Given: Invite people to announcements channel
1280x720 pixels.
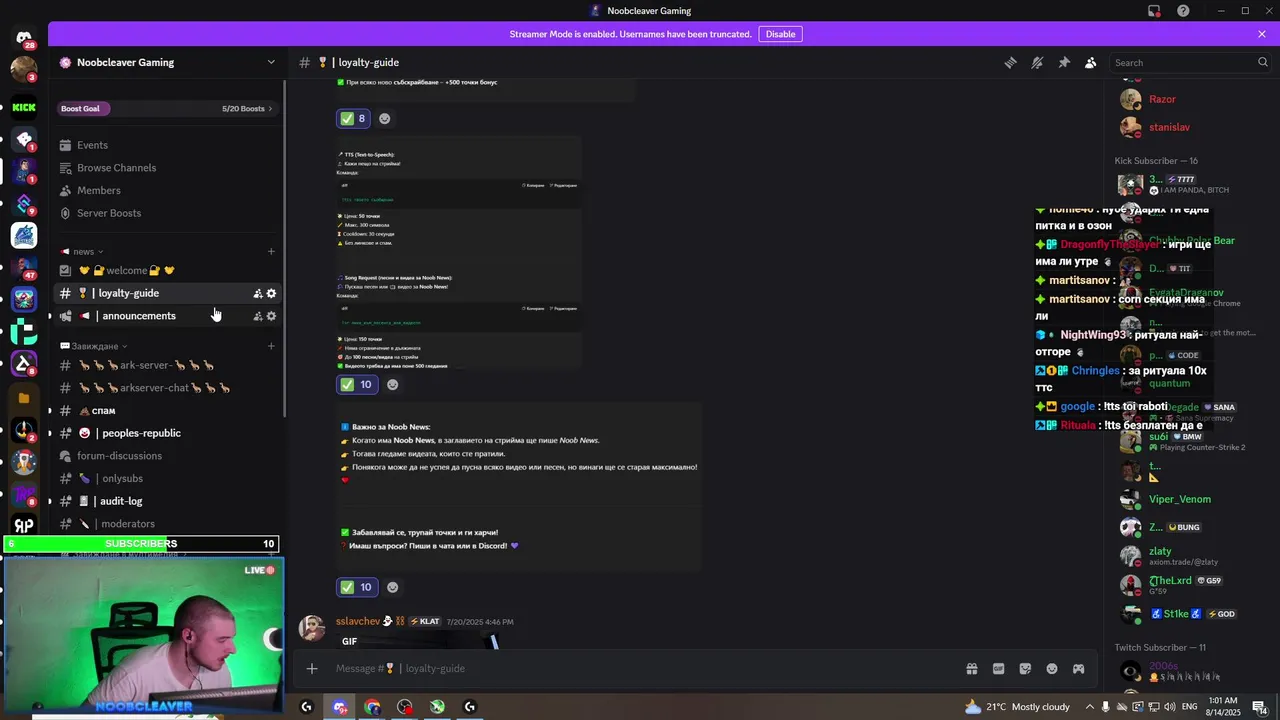Looking at the screenshot, I should tap(257, 316).
